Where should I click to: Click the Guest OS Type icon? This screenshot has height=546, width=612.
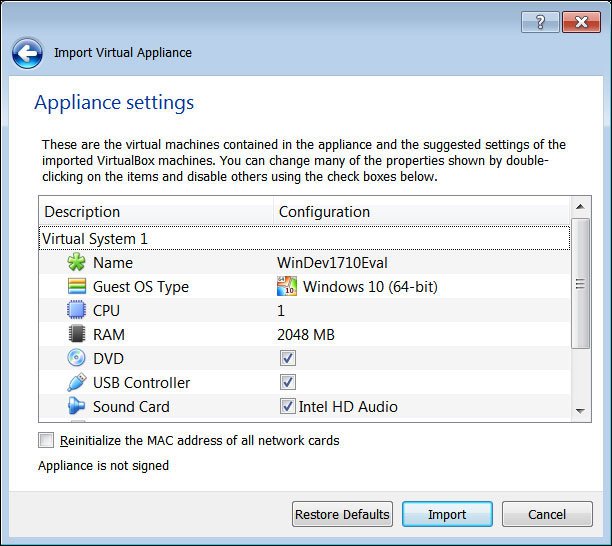(x=77, y=287)
